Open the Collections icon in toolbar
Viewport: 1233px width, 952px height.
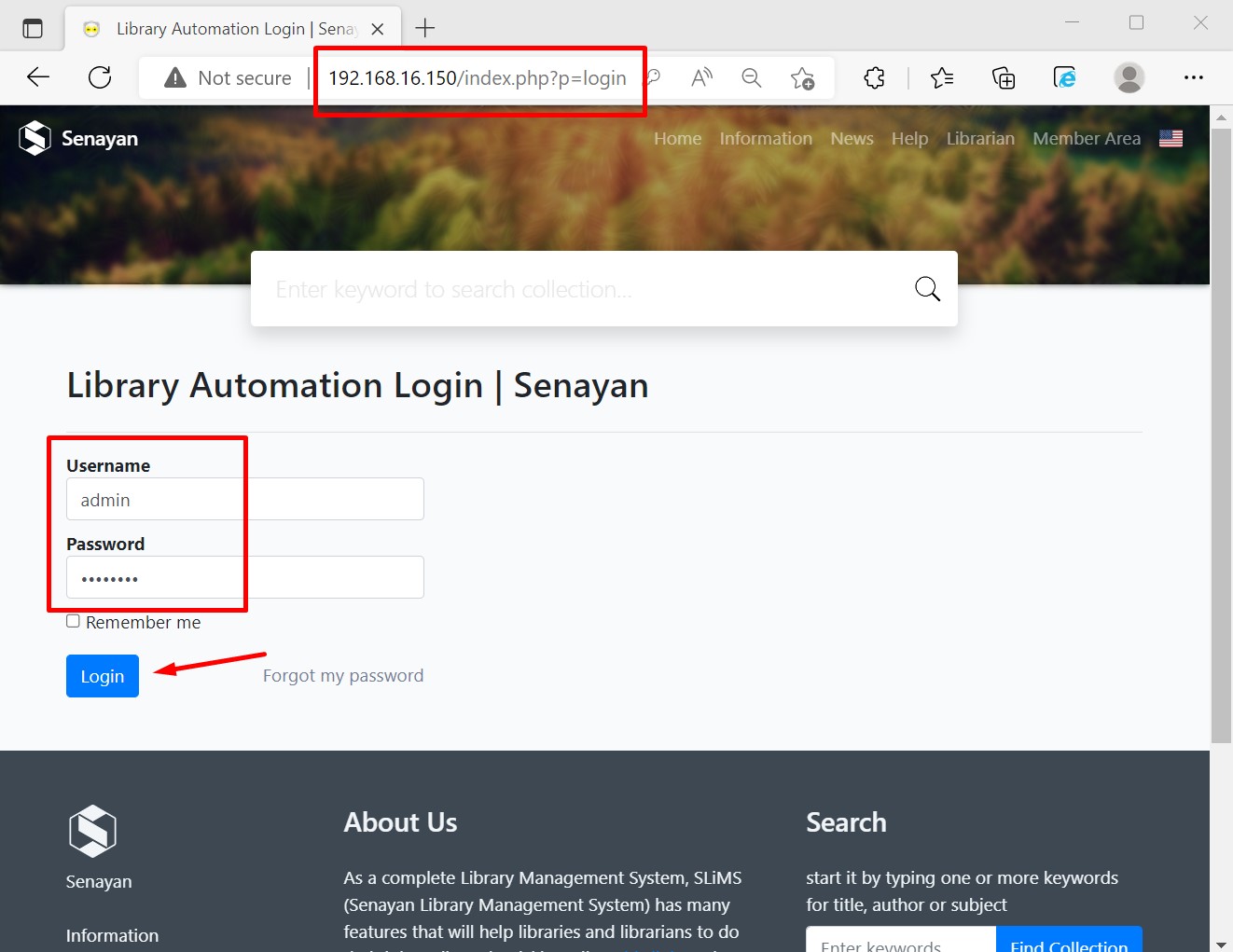tap(1003, 78)
